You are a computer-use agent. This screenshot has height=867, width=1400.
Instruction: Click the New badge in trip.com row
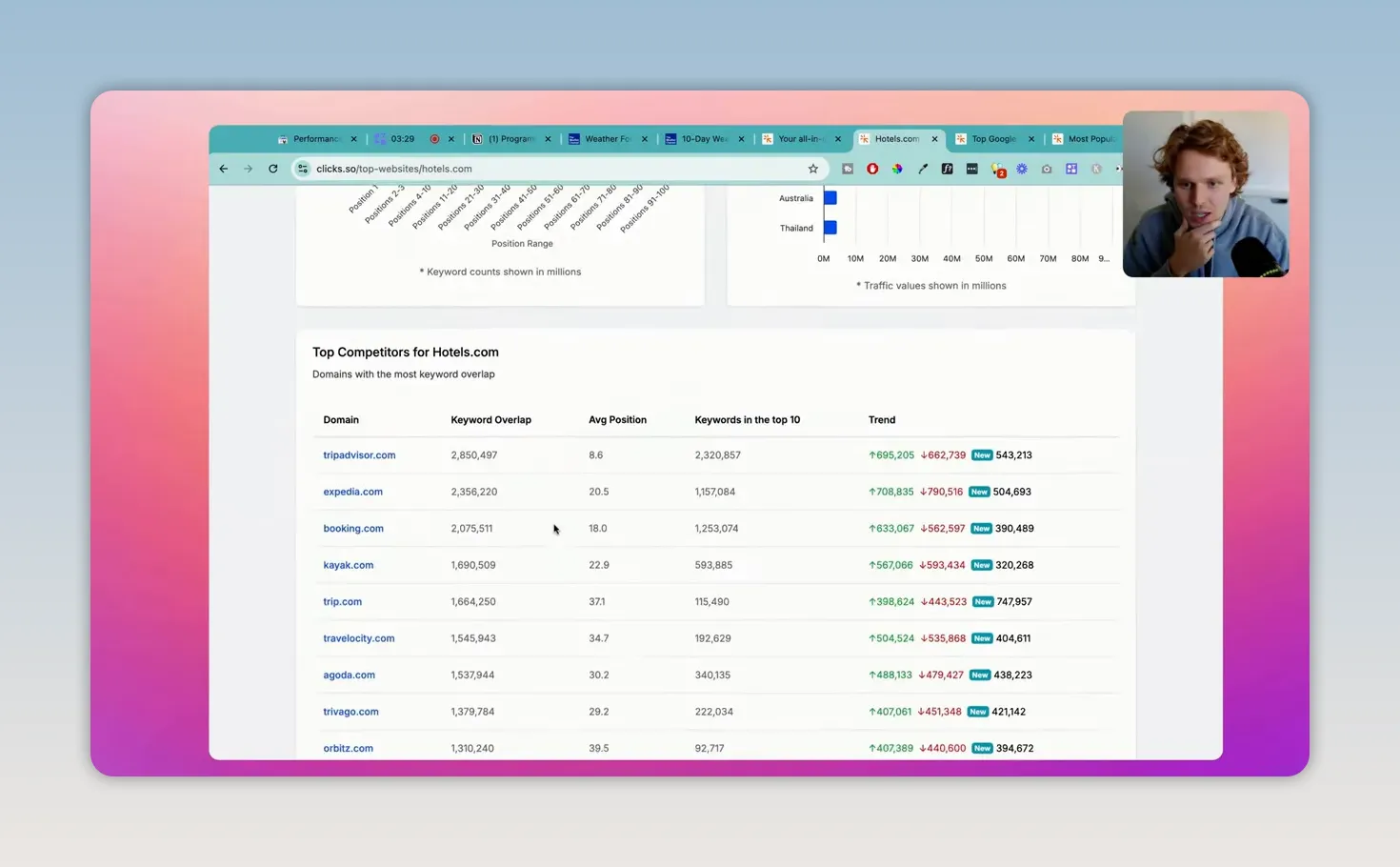(x=983, y=602)
